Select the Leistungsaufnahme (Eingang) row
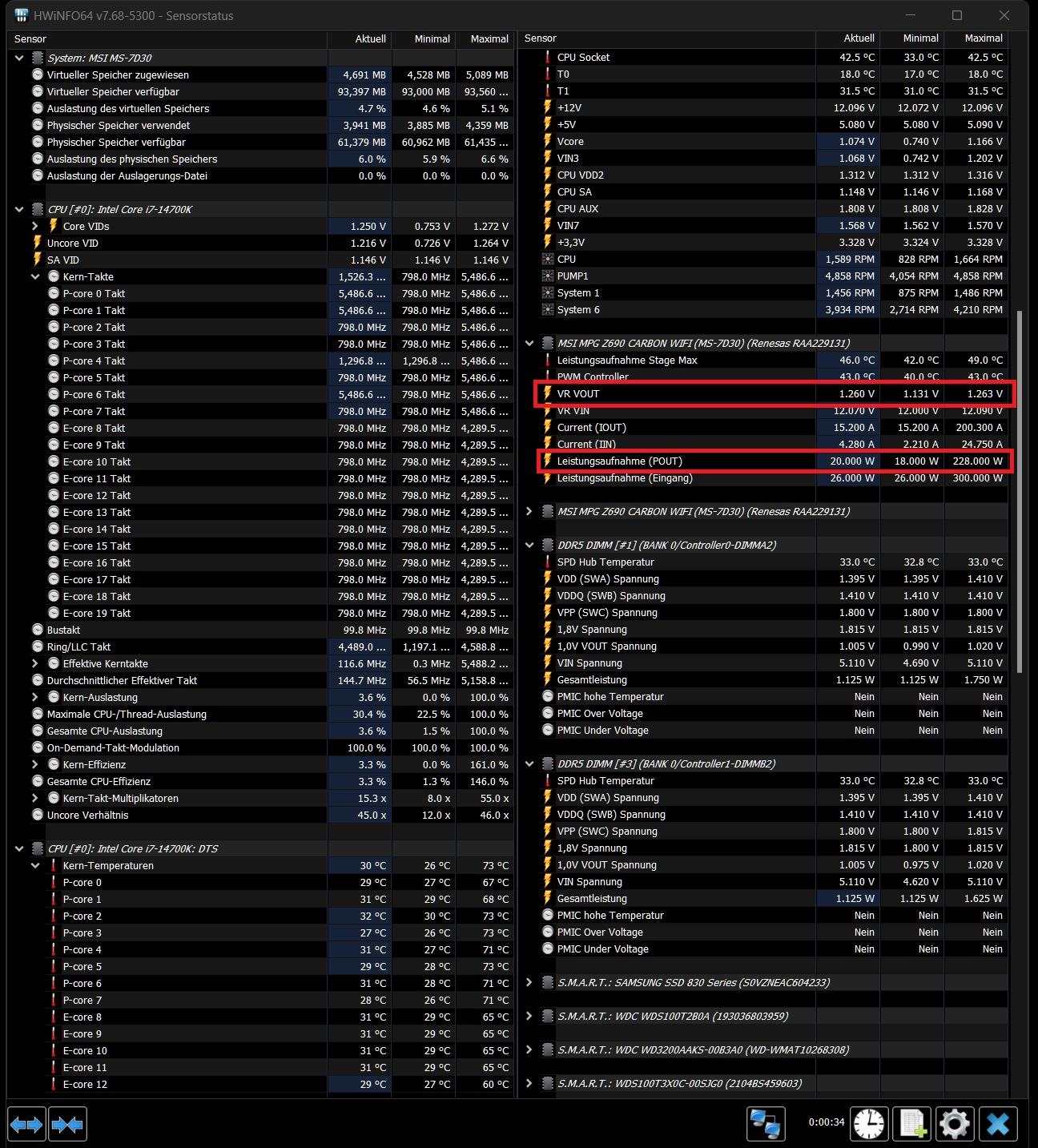Viewport: 1038px width, 1148px height. tap(772, 477)
